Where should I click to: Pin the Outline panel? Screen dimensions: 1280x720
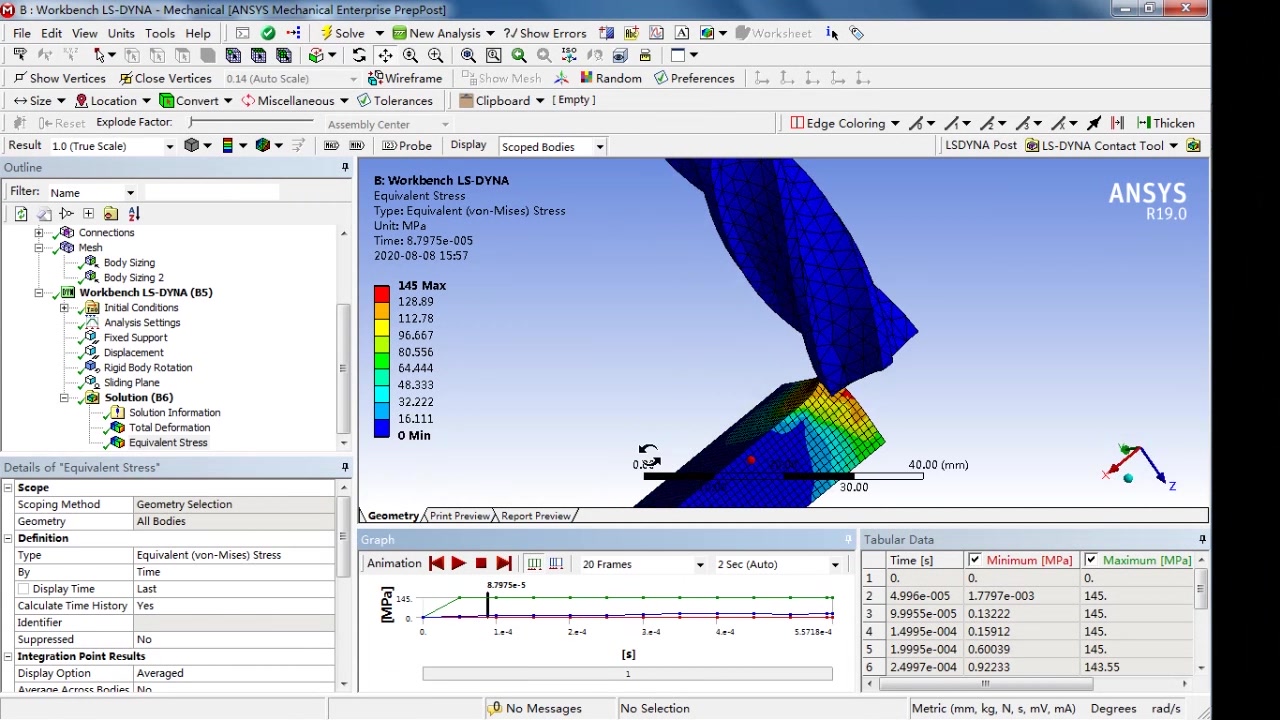click(345, 167)
